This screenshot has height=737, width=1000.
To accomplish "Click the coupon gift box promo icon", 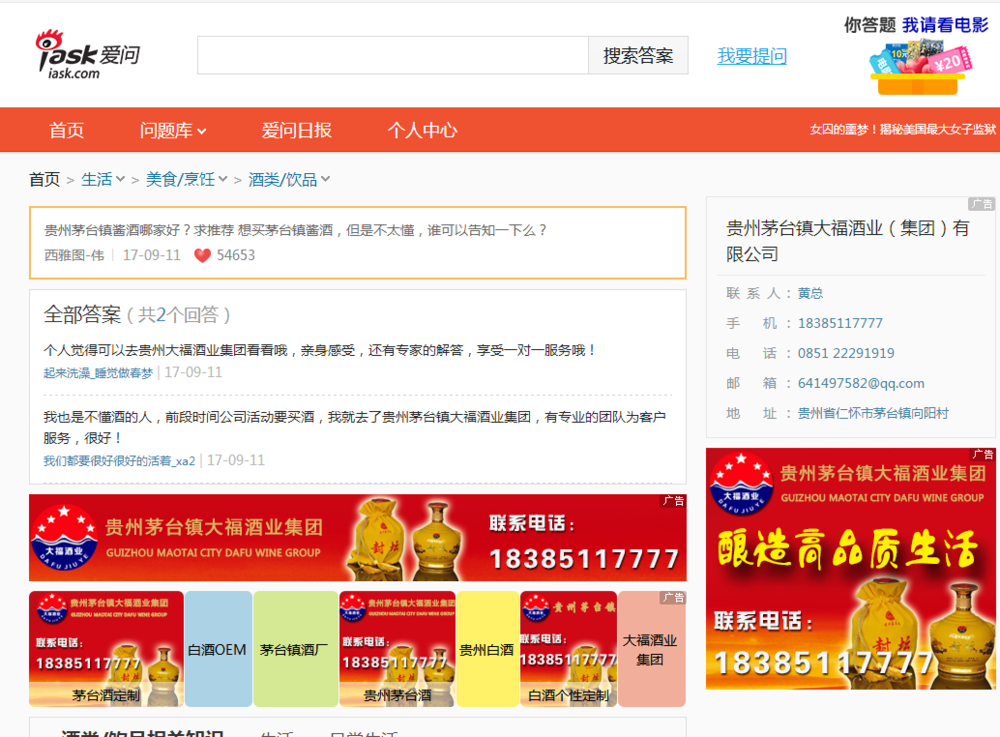I will tap(919, 67).
